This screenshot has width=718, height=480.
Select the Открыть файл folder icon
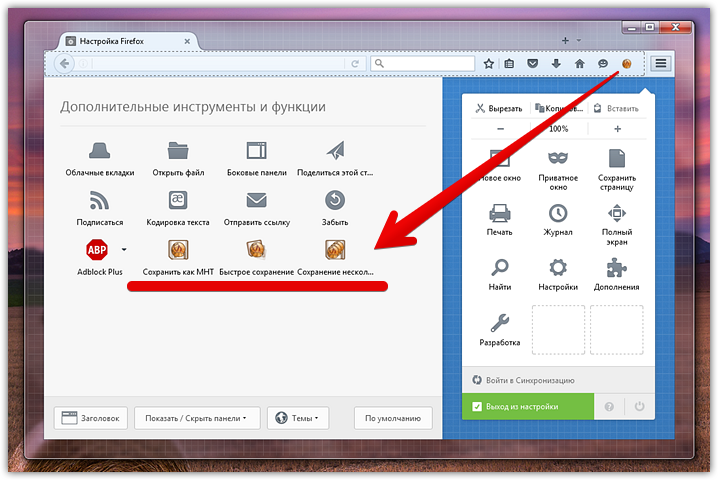(178, 150)
